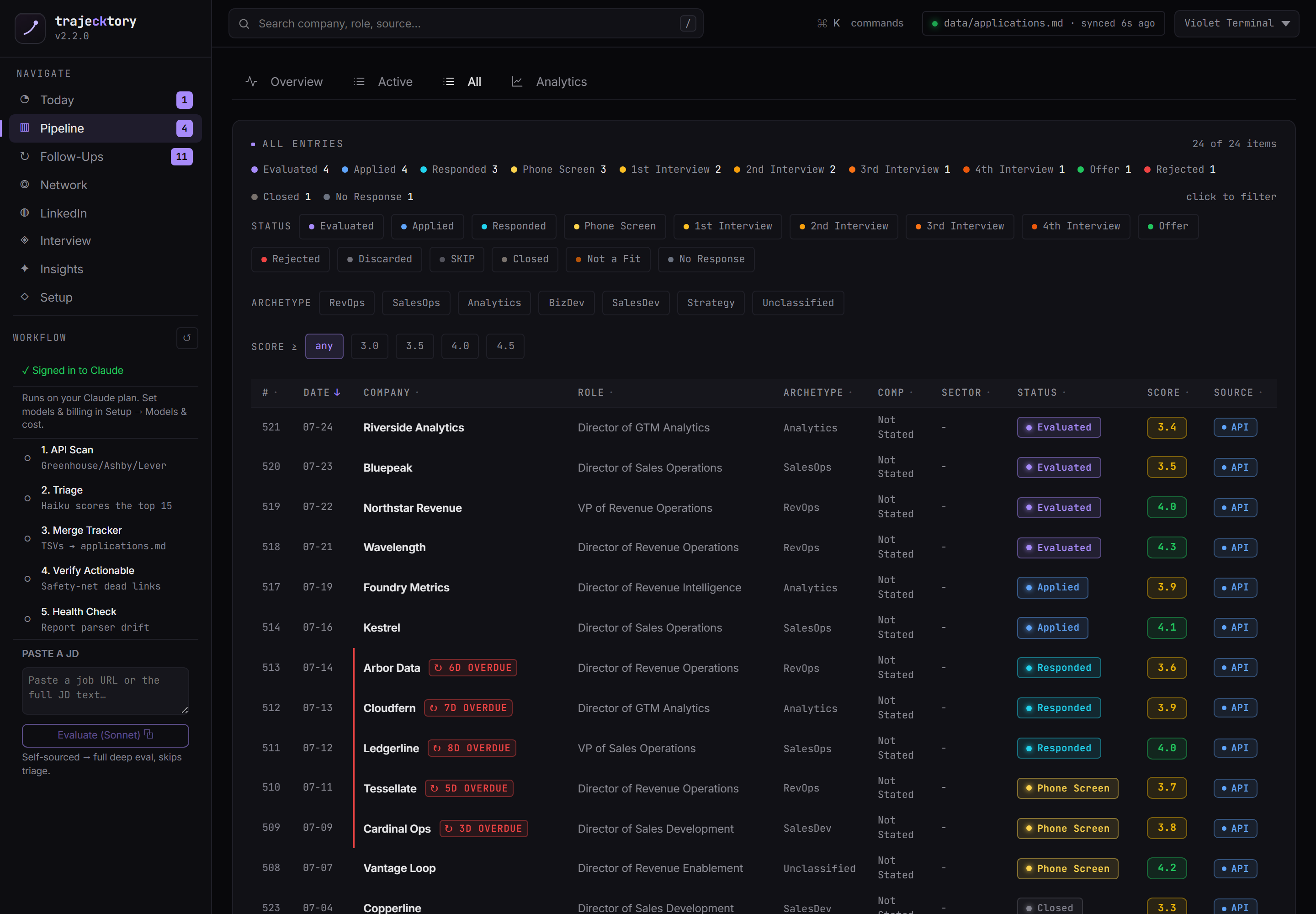Sort by the COMP column header
This screenshot has width=1316, height=914.
tap(895, 392)
